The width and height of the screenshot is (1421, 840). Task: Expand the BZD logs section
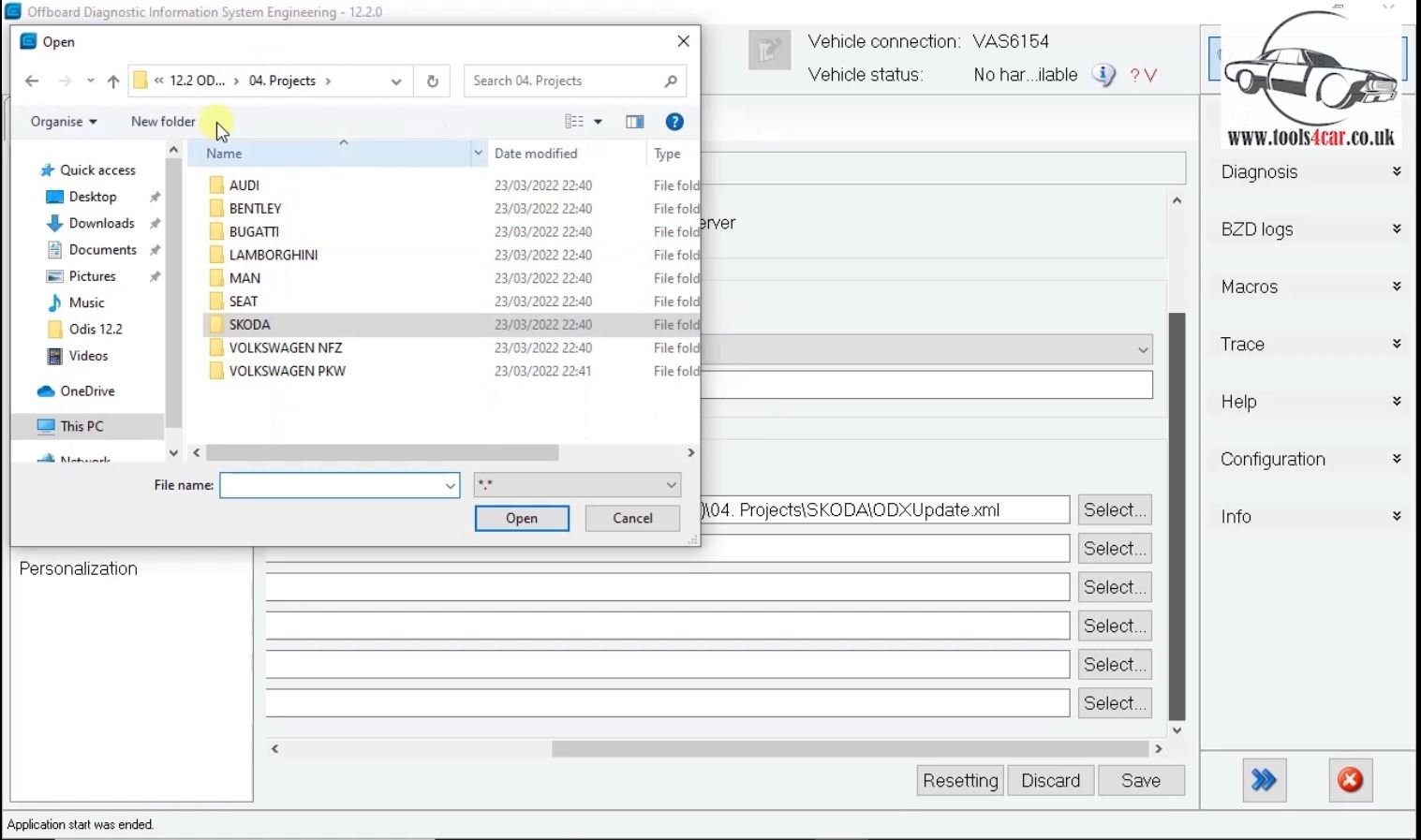click(1310, 229)
